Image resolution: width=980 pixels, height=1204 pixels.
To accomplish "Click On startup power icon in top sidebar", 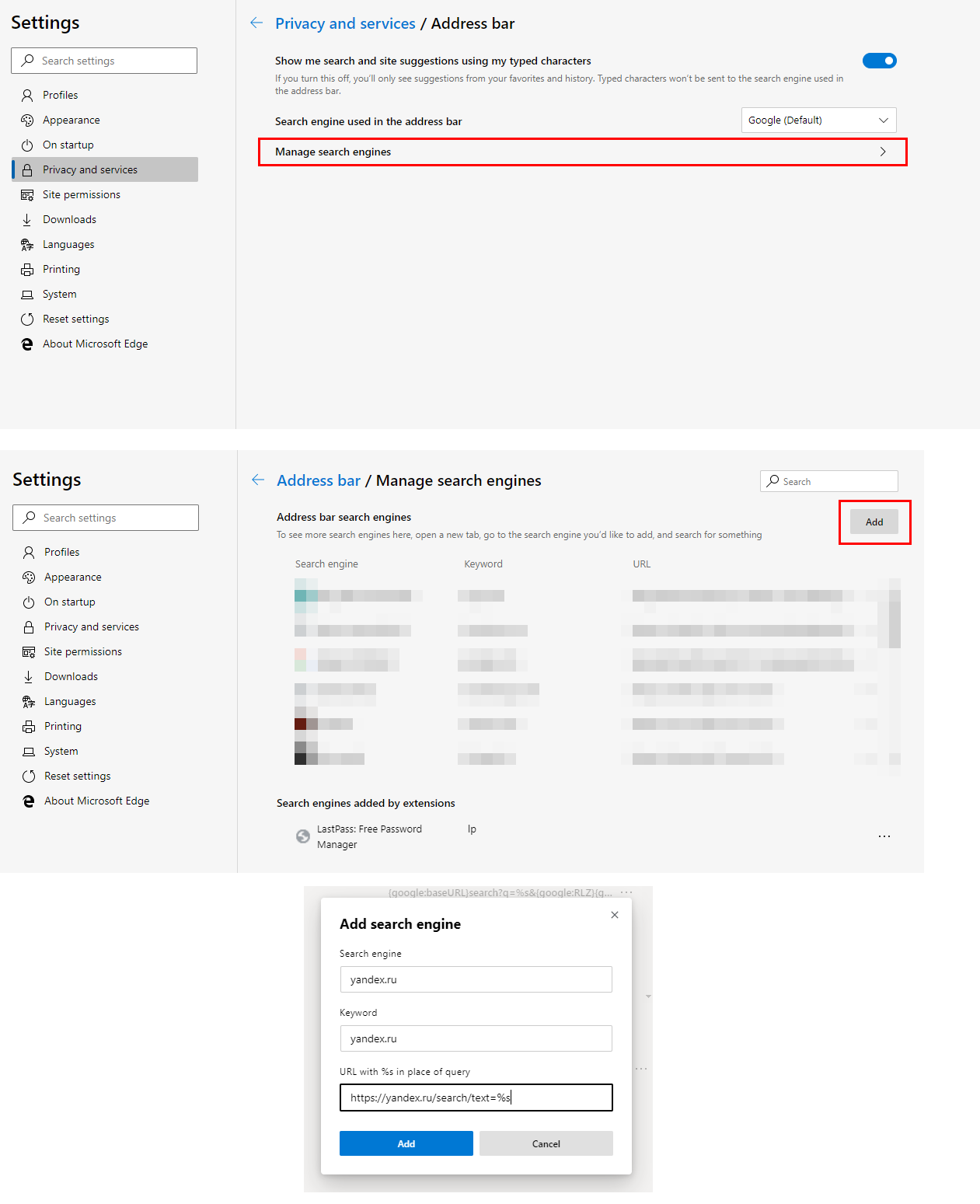I will point(27,145).
